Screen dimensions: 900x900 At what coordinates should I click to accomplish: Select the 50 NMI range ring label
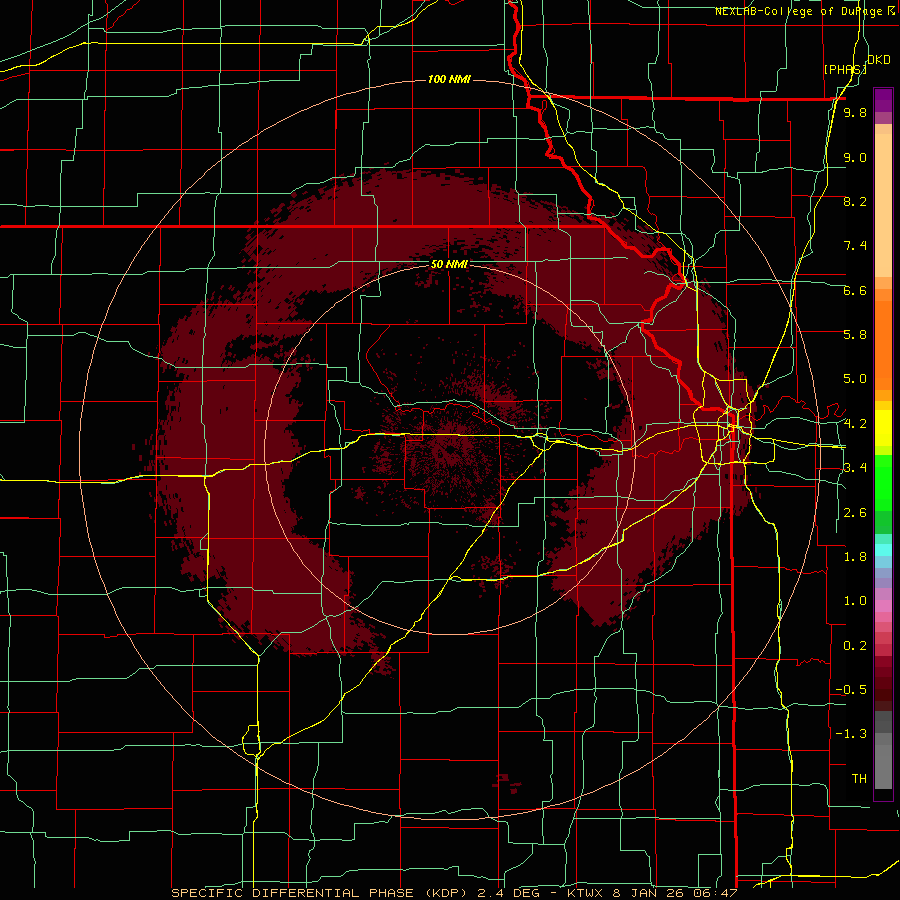pyautogui.click(x=449, y=264)
